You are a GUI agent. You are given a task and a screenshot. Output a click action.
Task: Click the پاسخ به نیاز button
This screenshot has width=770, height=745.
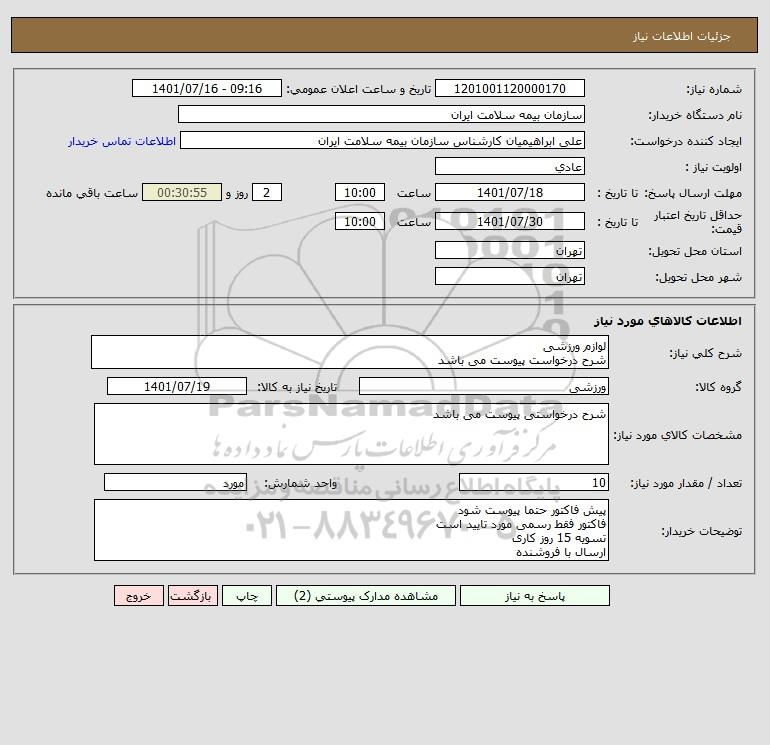pyautogui.click(x=535, y=596)
